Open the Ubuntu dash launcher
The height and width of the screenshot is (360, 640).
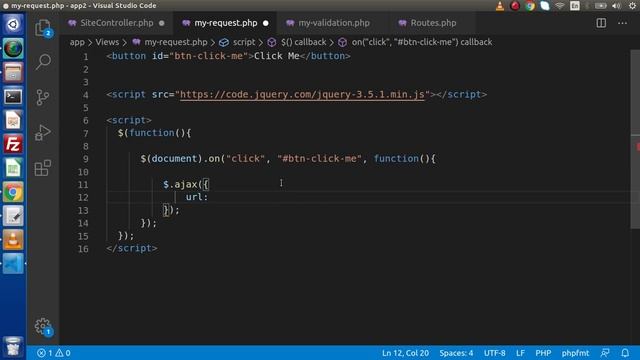[x=13, y=24]
